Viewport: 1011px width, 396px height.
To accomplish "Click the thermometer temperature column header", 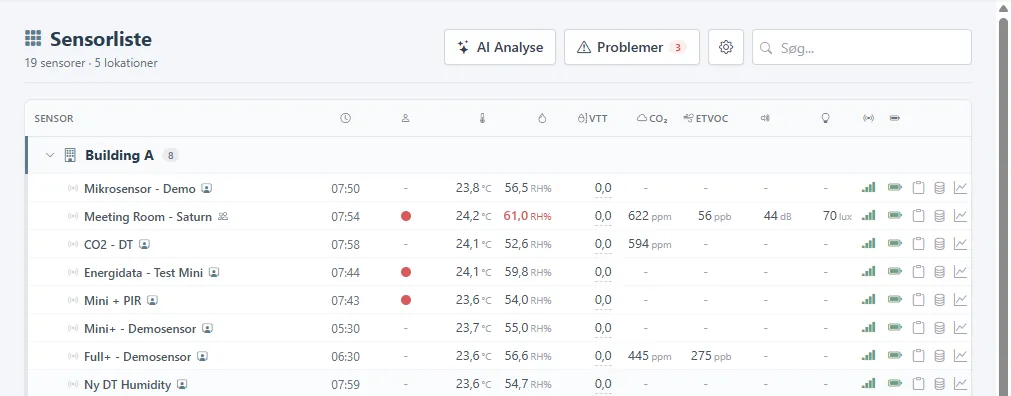I will coord(482,118).
